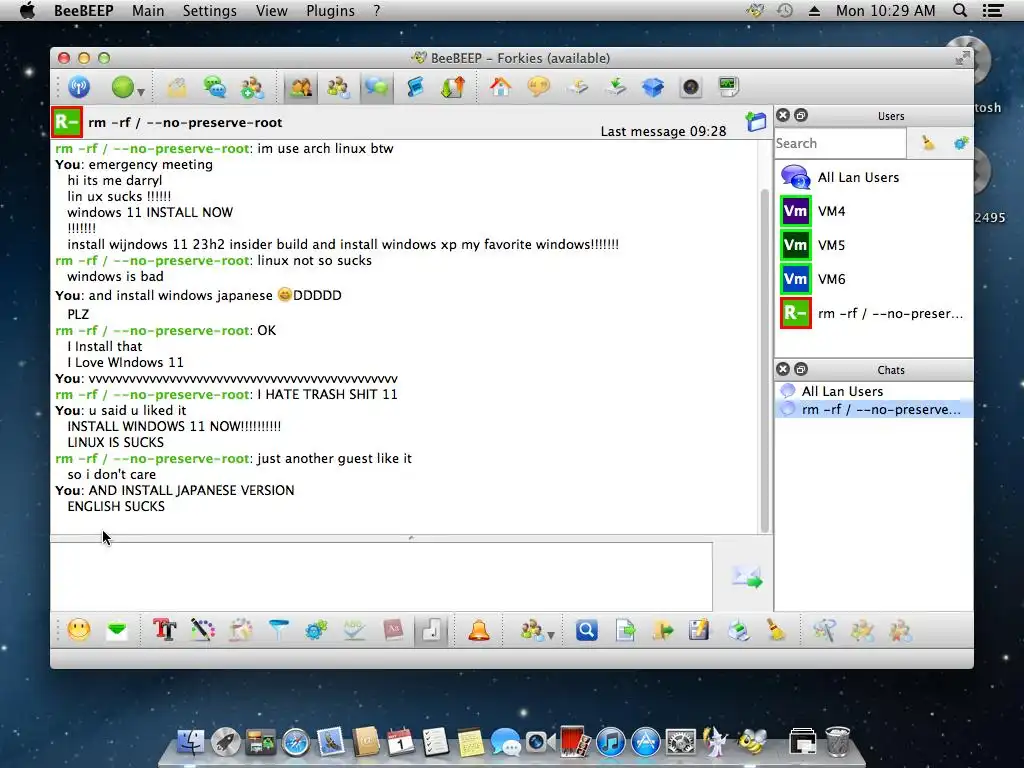
Task: Change font with the red T icon
Action: pyautogui.click(x=165, y=630)
